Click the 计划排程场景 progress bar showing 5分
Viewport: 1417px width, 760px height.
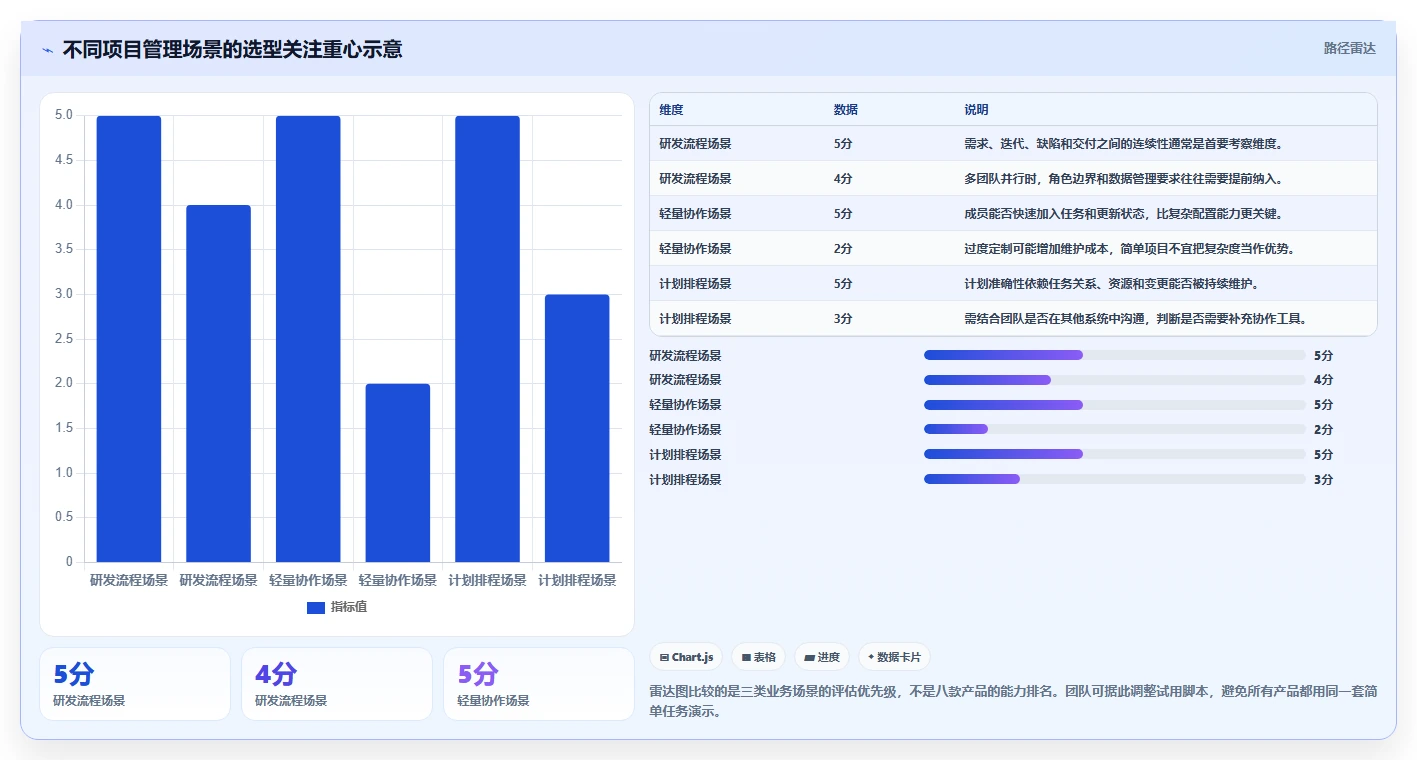click(1114, 454)
